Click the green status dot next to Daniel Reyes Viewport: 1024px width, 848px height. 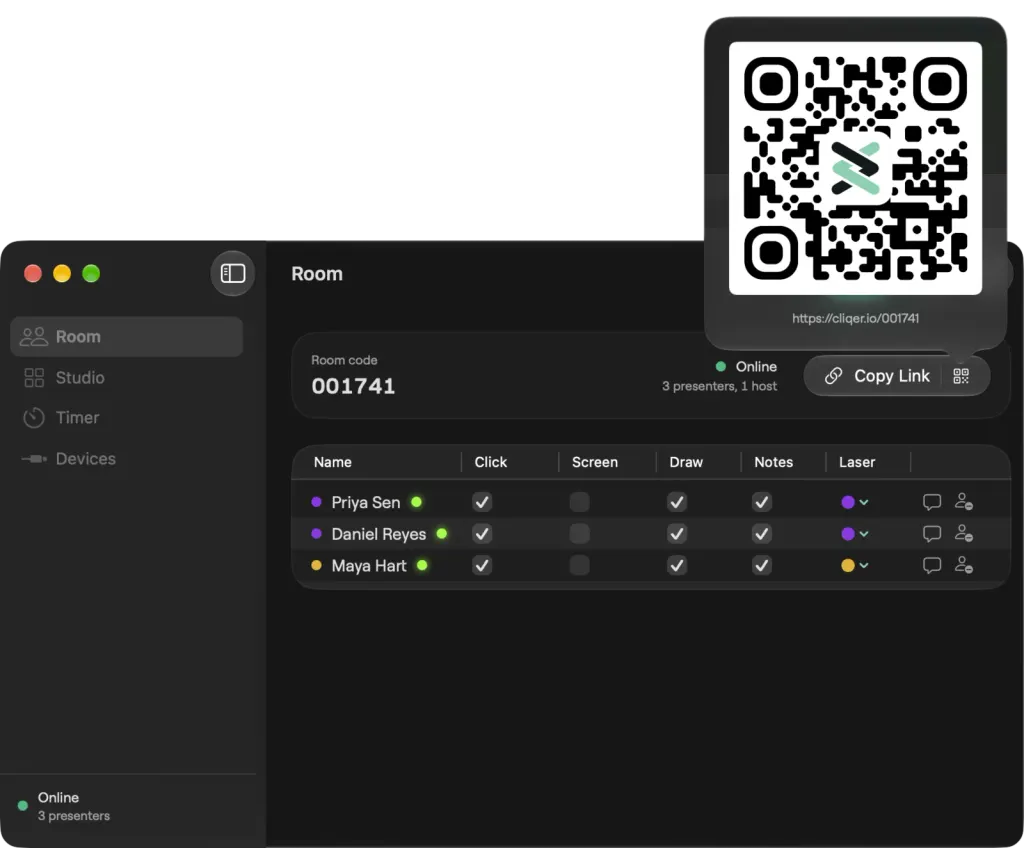[x=441, y=534]
